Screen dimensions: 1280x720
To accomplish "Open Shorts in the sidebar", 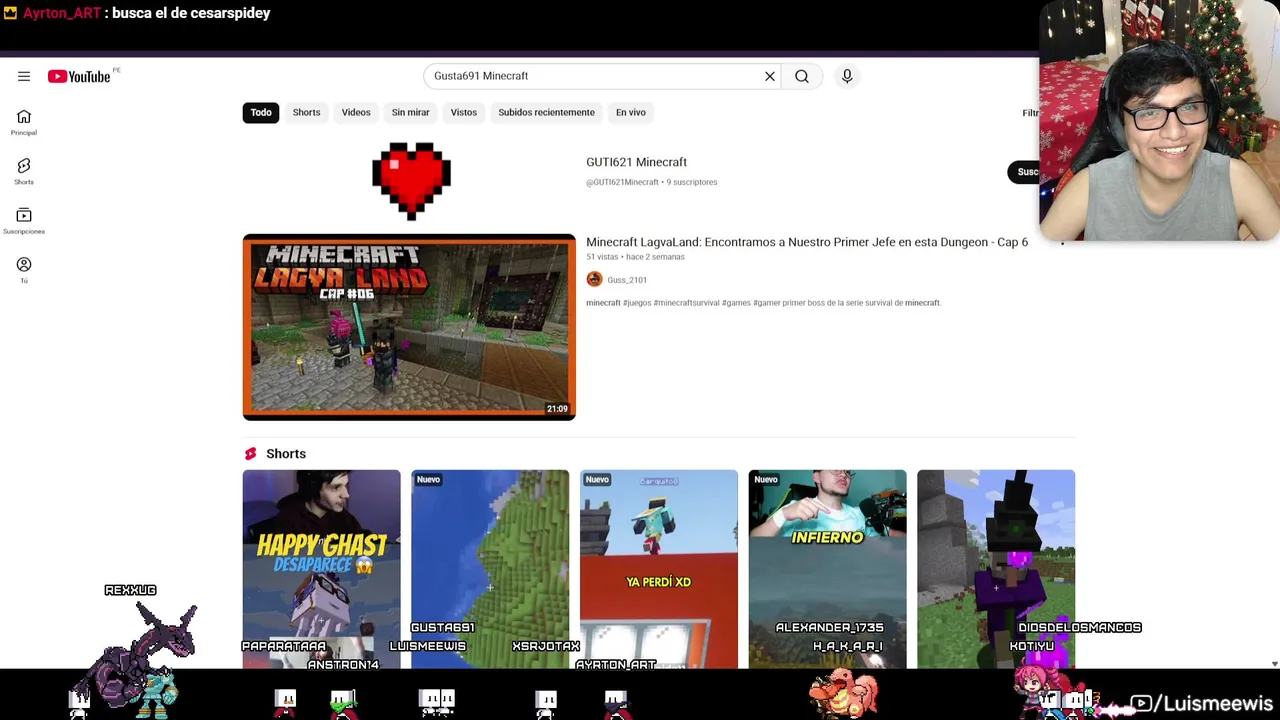I will [x=24, y=172].
